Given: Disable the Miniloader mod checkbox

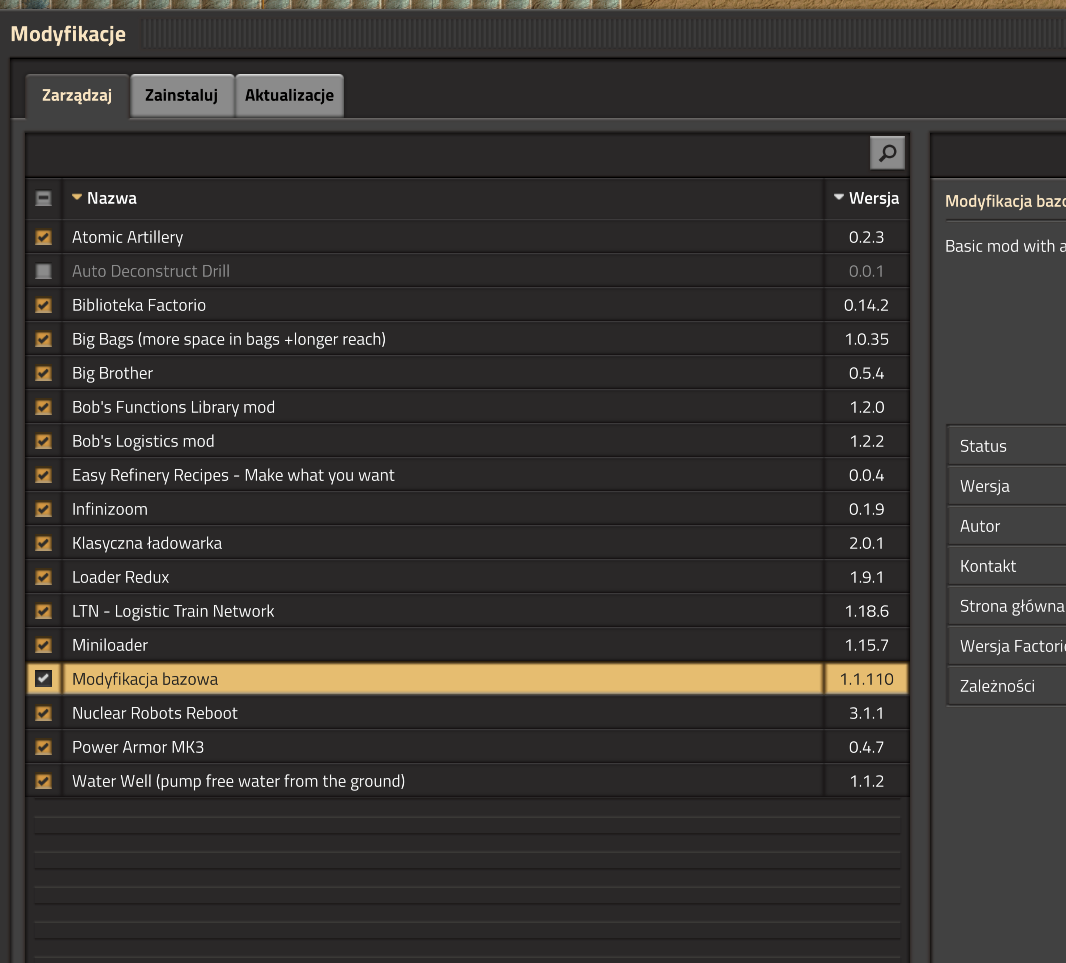Looking at the screenshot, I should 43,646.
